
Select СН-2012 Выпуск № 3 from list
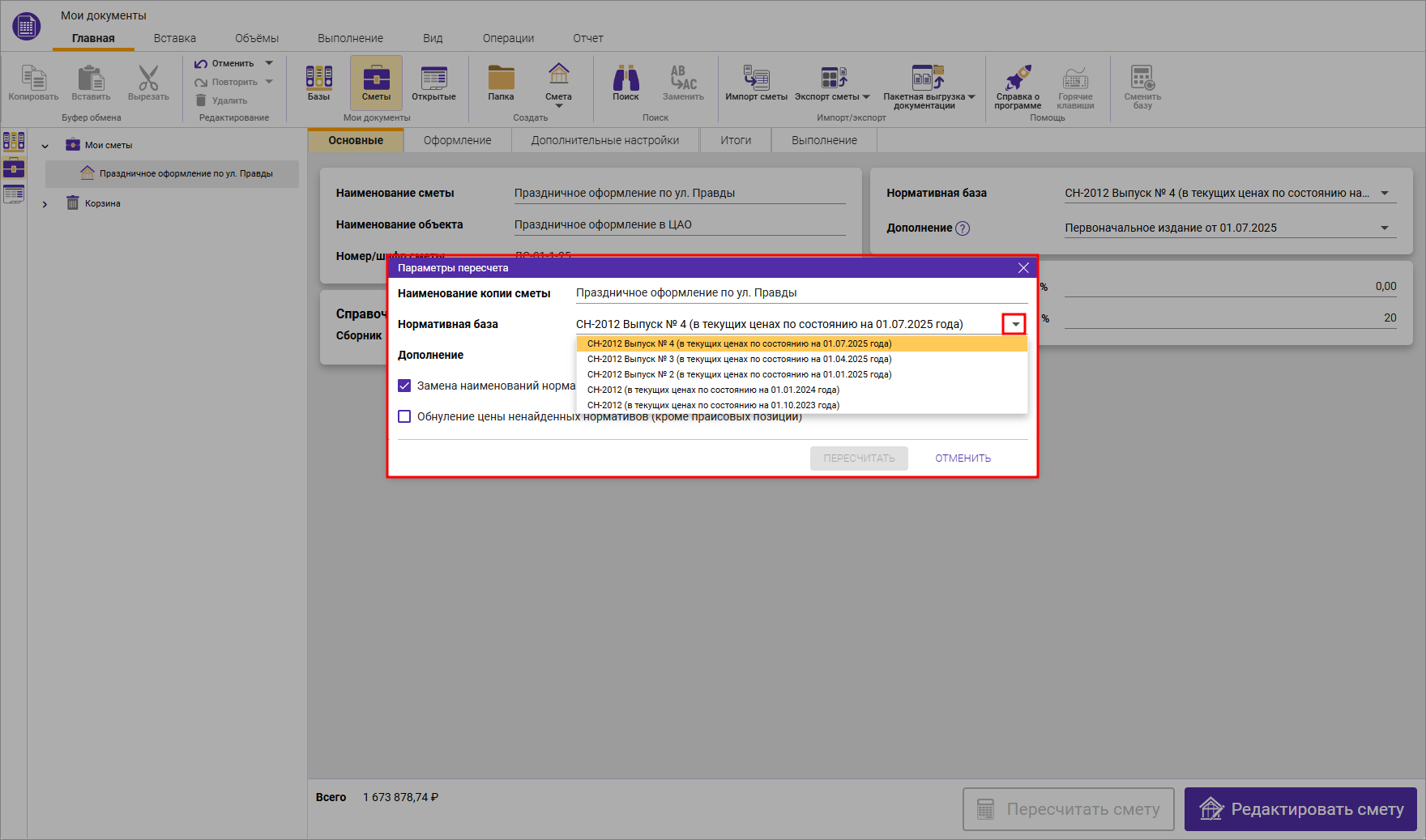(x=739, y=359)
